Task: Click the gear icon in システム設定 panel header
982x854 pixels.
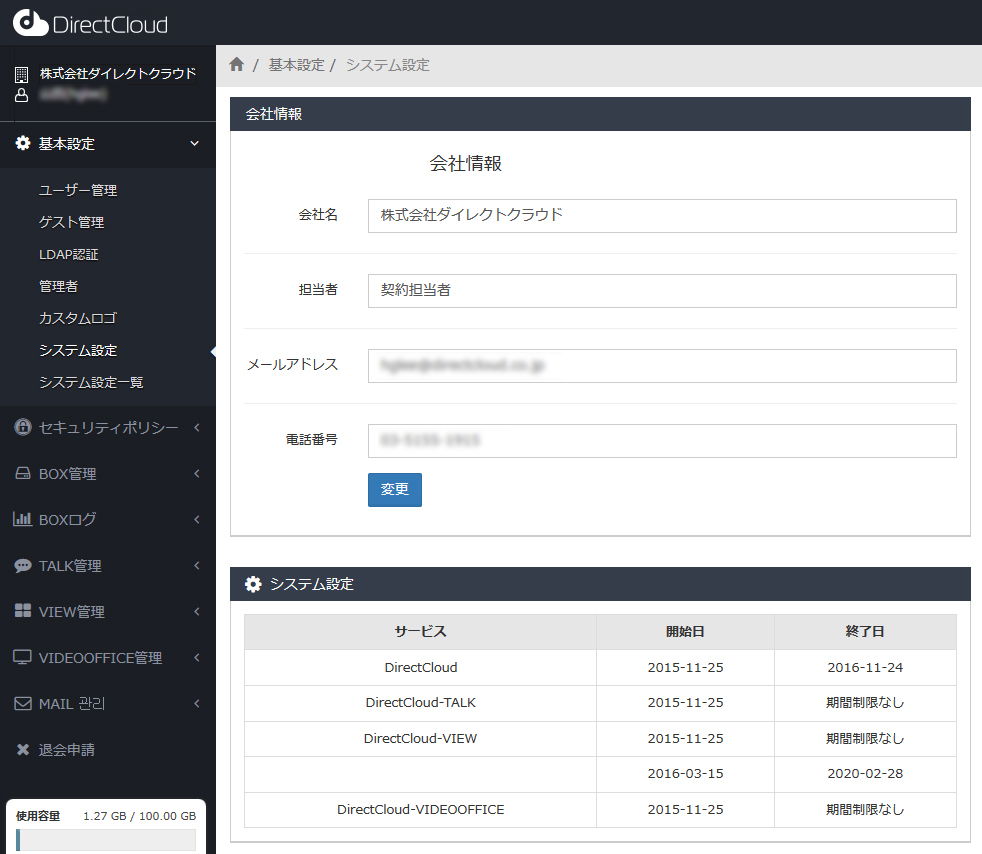Action: click(253, 584)
